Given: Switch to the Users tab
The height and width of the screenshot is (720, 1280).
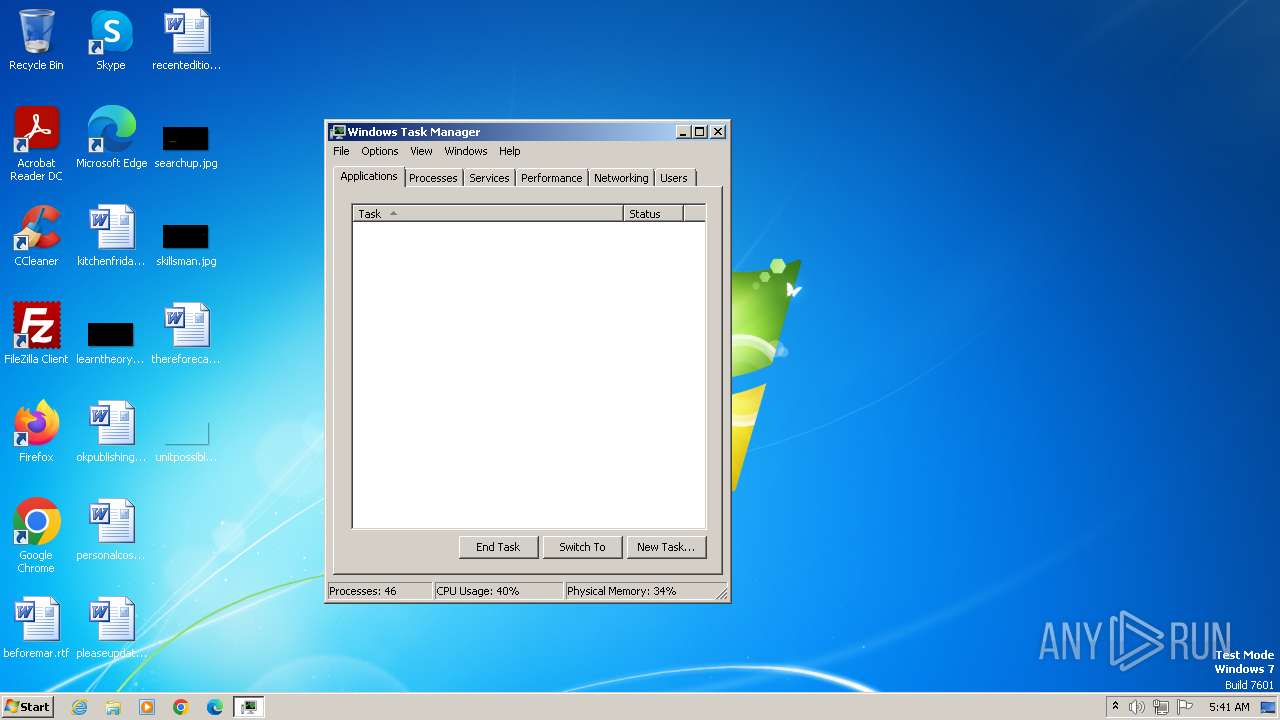Looking at the screenshot, I should coord(674,178).
